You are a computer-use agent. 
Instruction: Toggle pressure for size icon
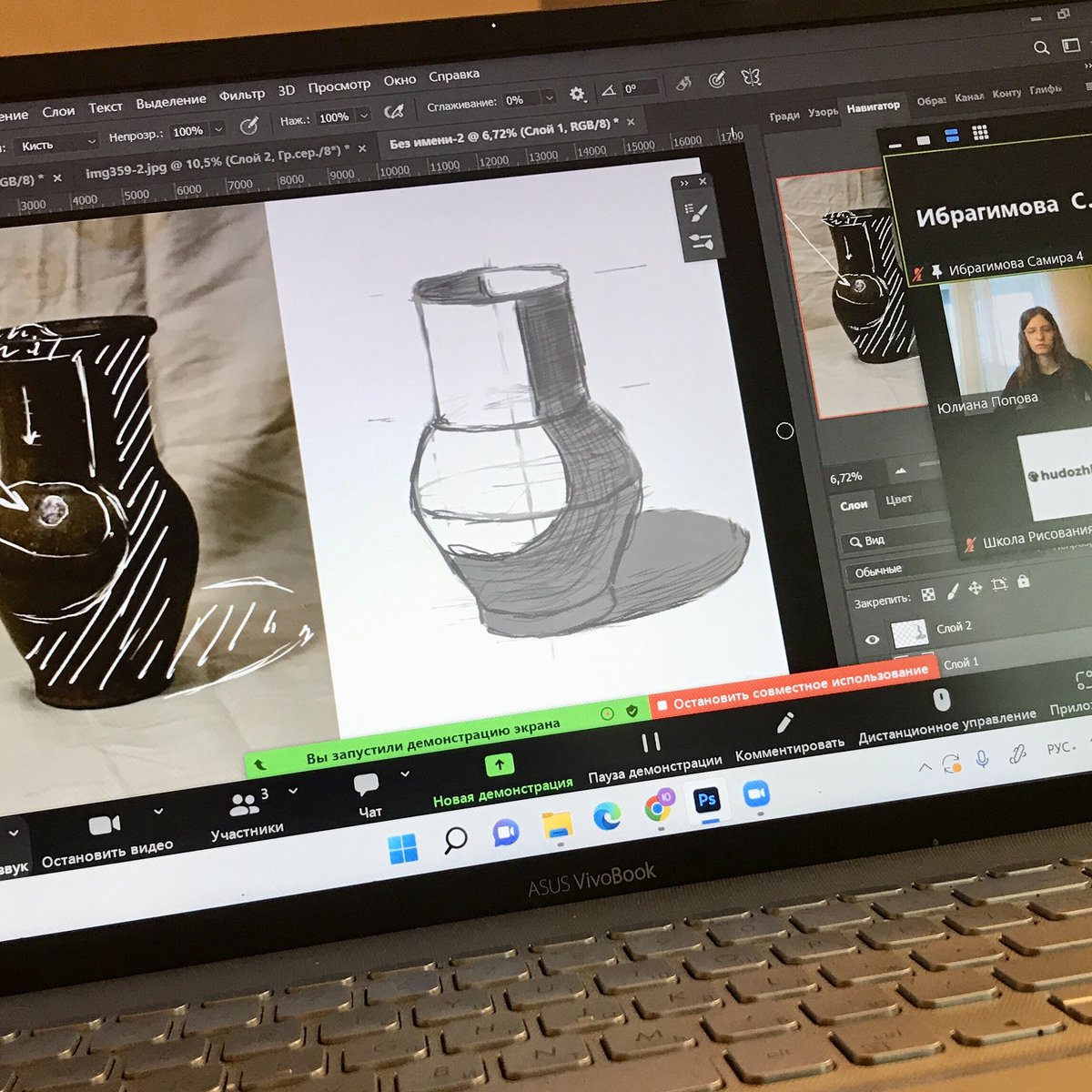tap(717, 80)
